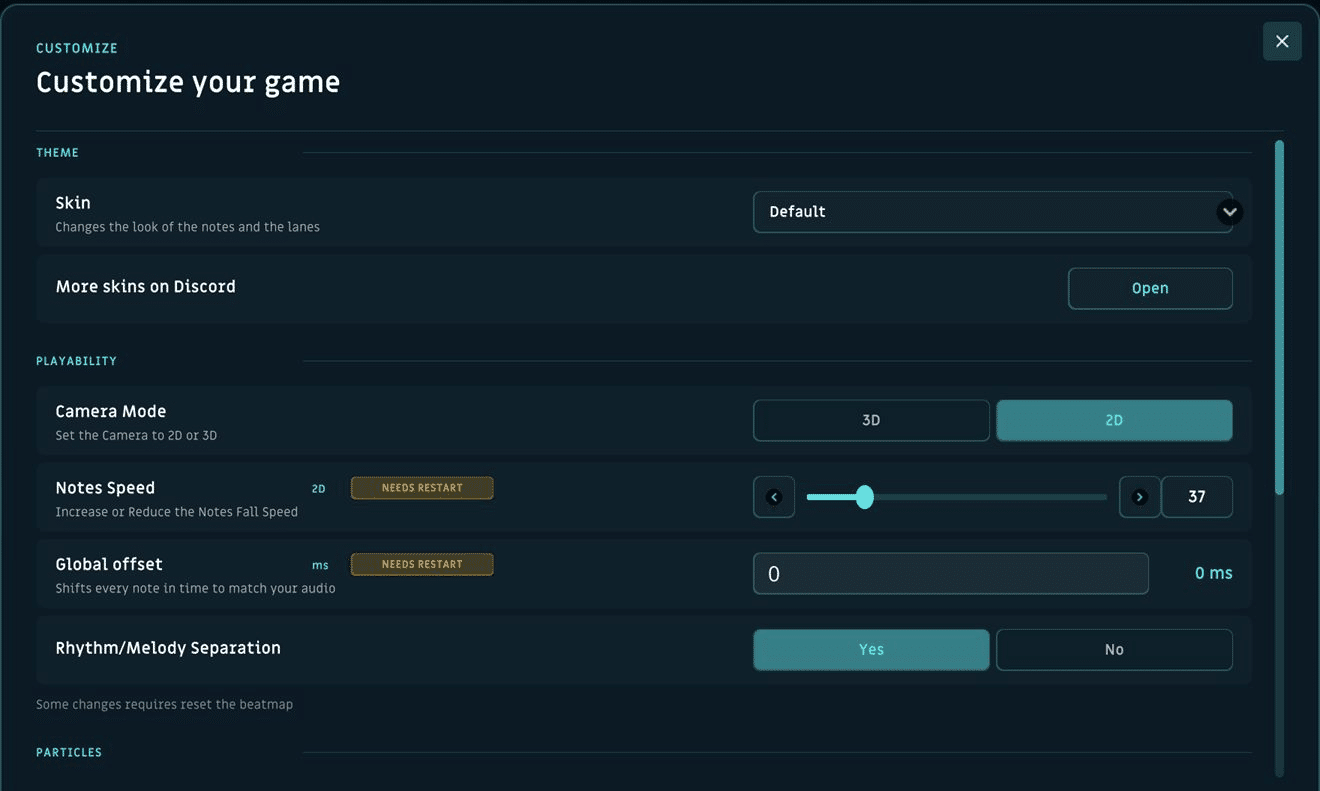Click the 'Rhythm/Melody Separation' label
Image resolution: width=1320 pixels, height=791 pixels.
(x=168, y=648)
